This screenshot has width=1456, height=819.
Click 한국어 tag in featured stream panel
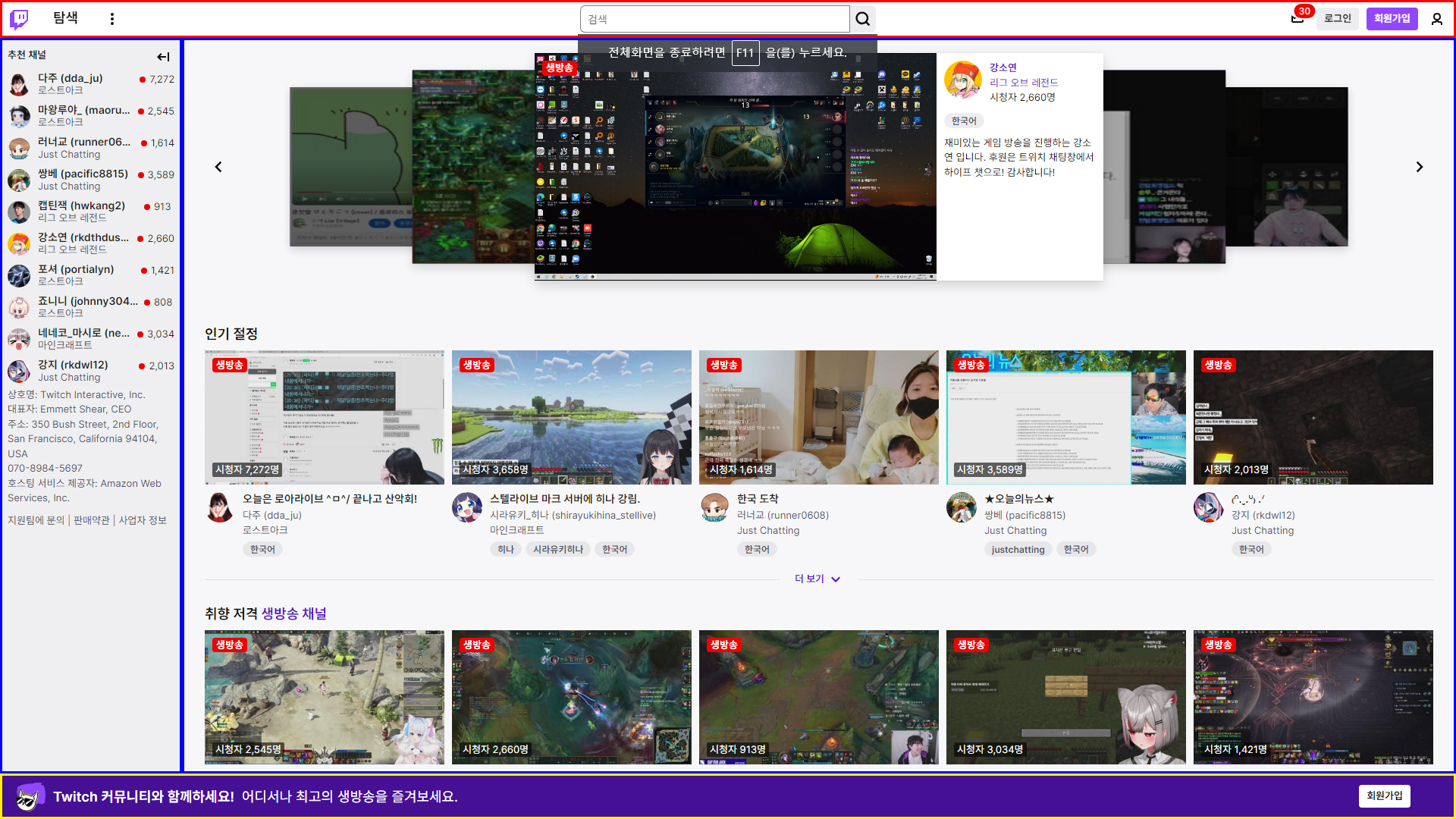[x=964, y=121]
